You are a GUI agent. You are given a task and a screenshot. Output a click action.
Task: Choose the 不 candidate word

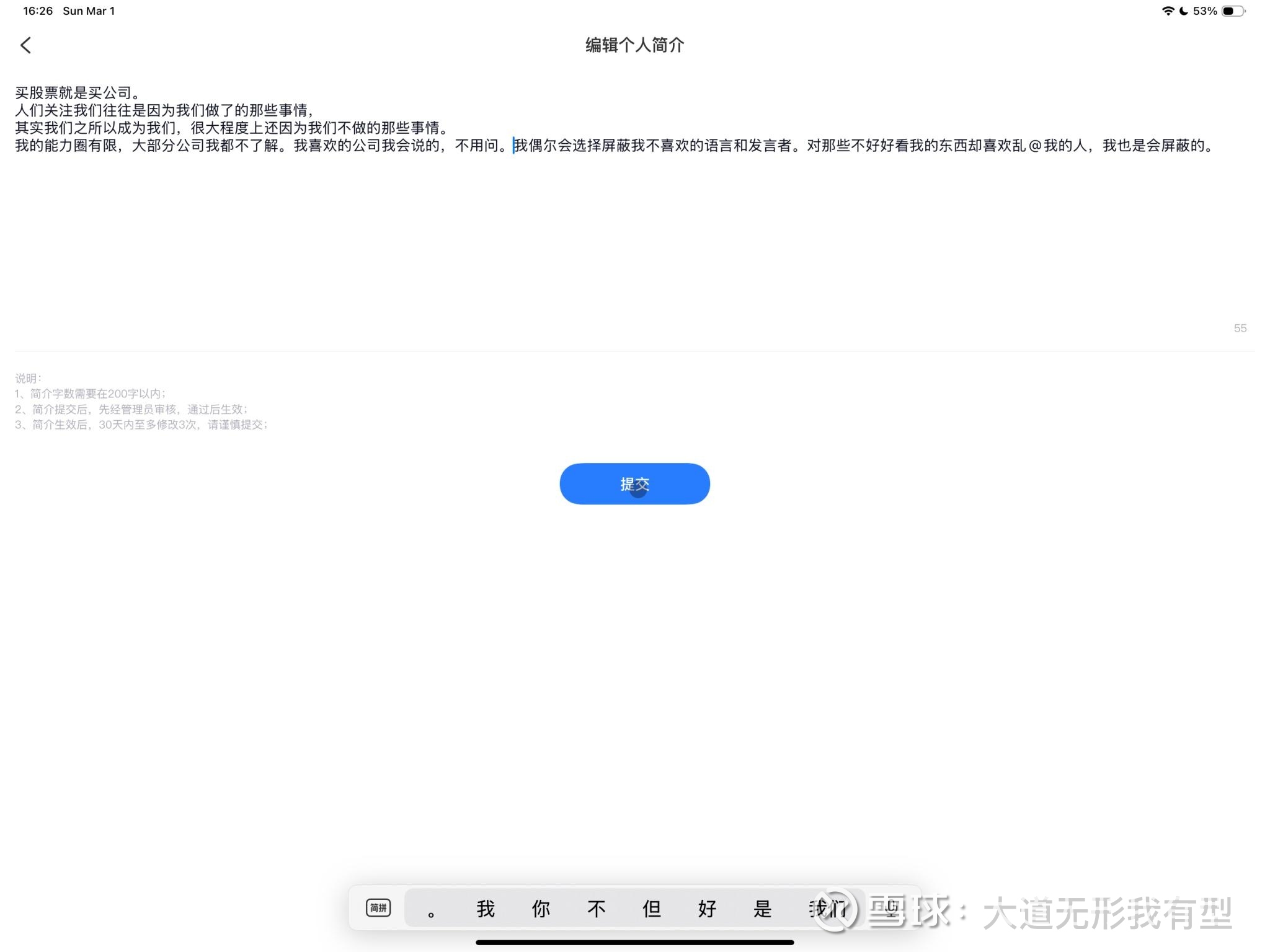(x=596, y=909)
